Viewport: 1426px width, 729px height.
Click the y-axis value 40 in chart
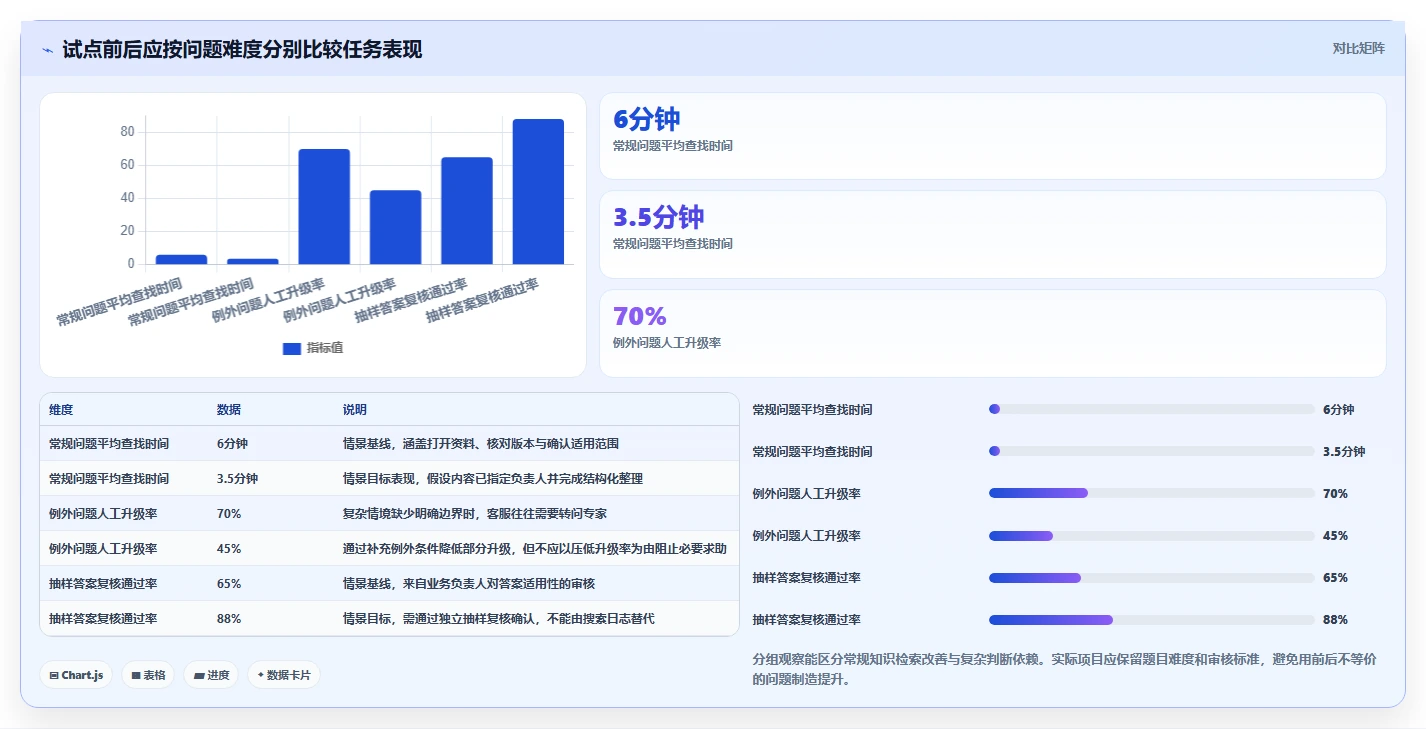(127, 198)
